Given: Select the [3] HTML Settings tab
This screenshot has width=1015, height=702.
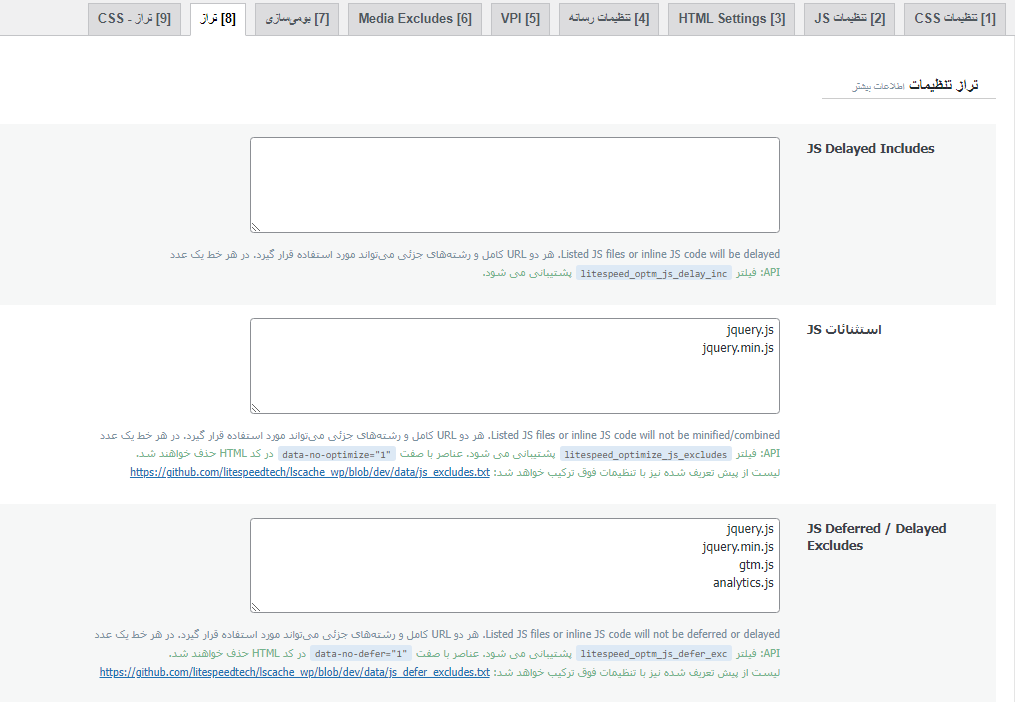Looking at the screenshot, I should [731, 19].
